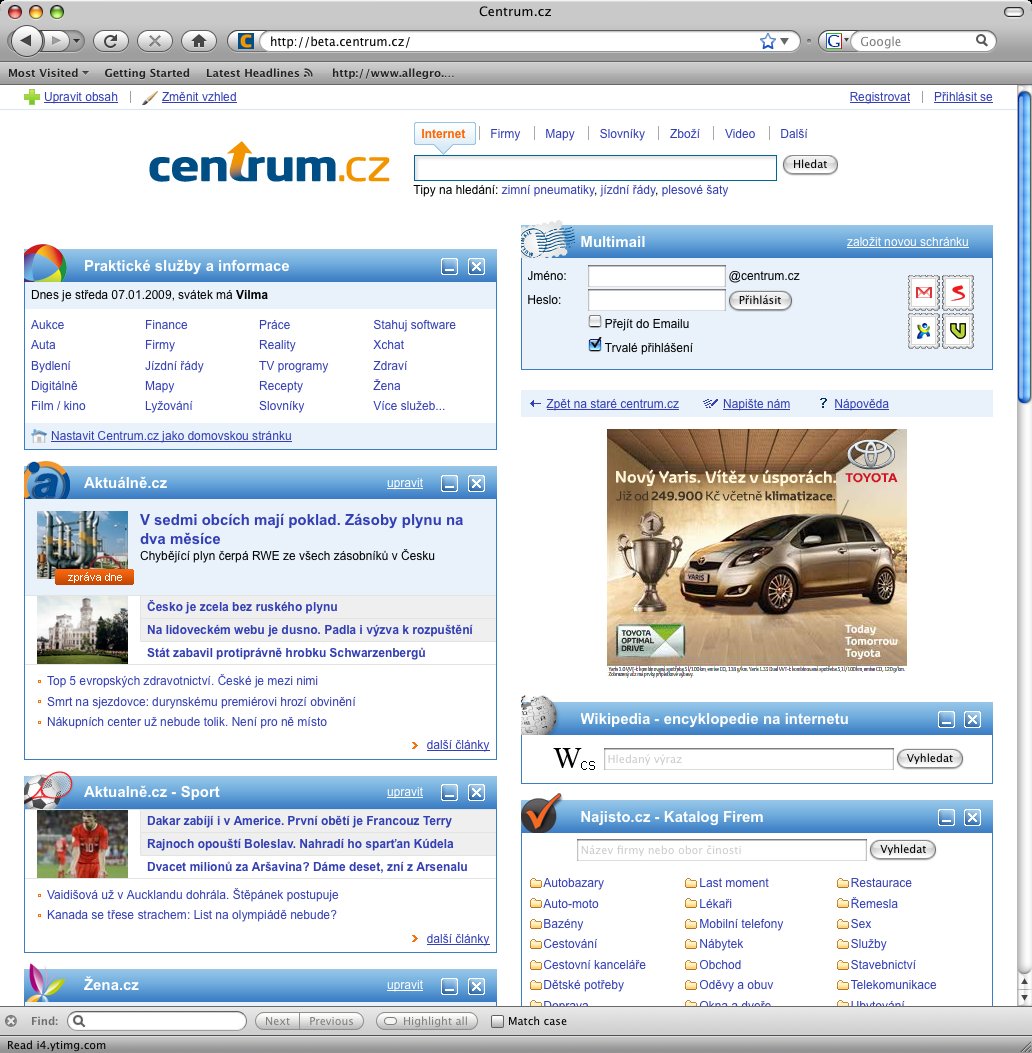Open the zpráva dne gas storage thumbnail

(x=82, y=547)
